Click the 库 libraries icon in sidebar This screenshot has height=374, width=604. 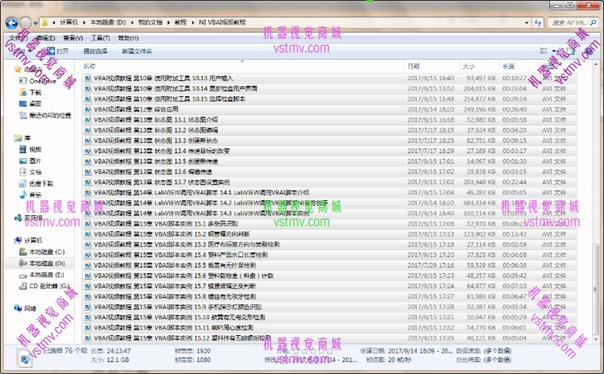[18, 138]
